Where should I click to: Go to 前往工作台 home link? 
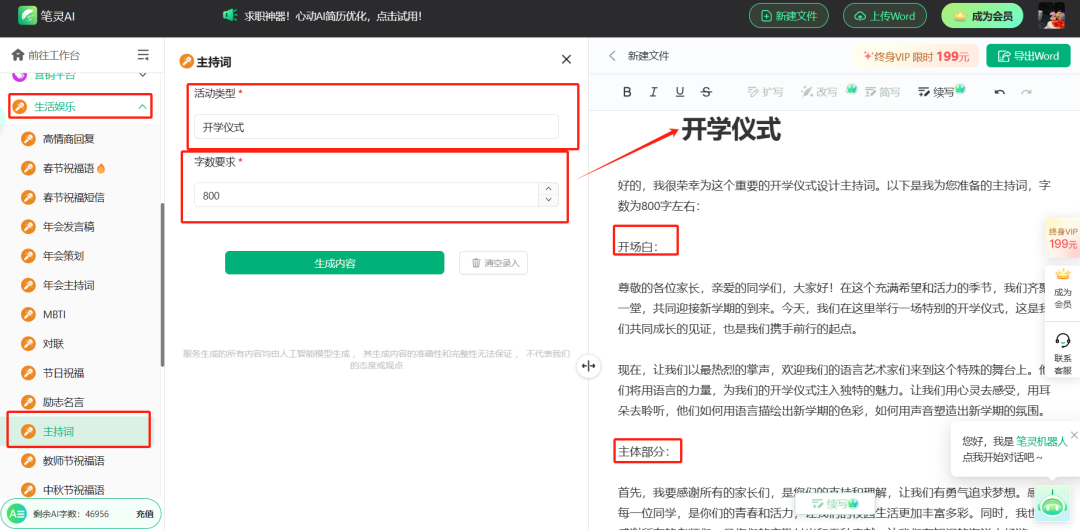pos(45,55)
